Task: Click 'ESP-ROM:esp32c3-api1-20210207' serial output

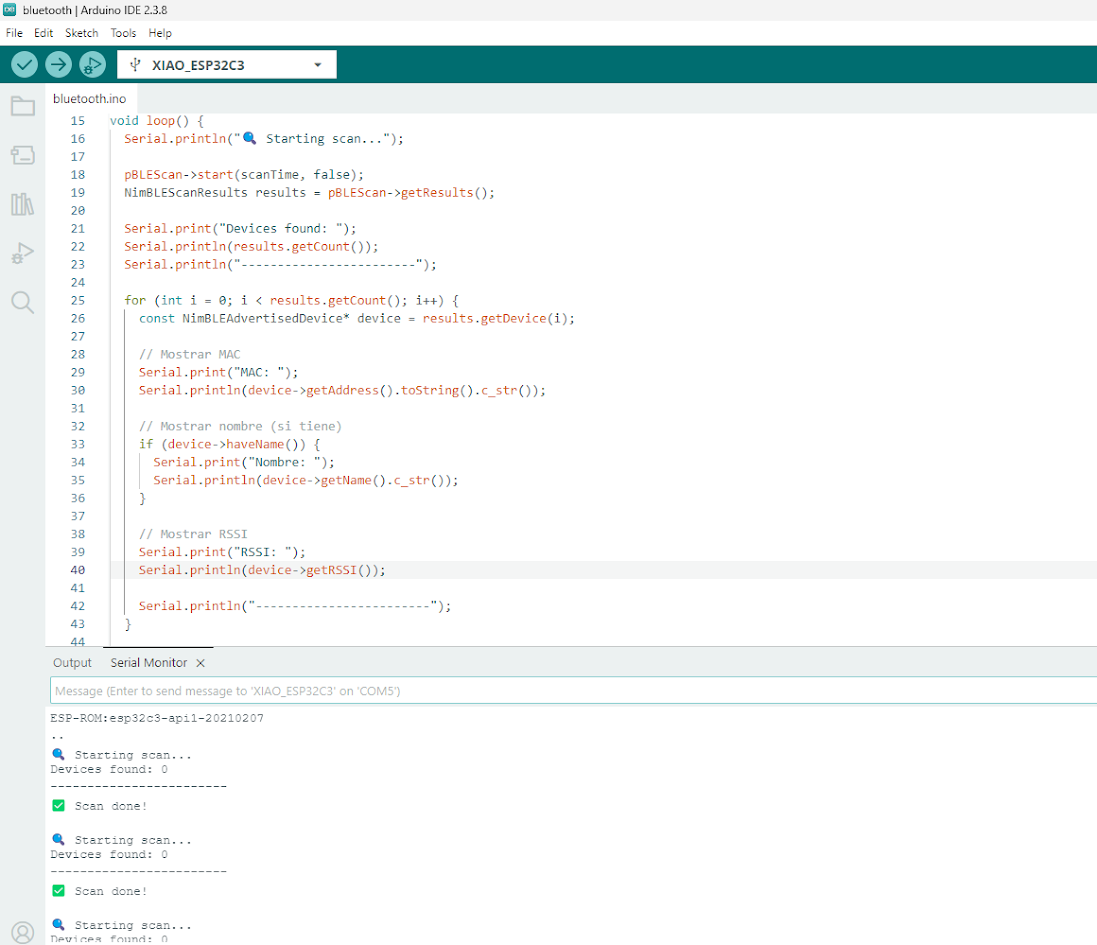Action: pos(157,718)
